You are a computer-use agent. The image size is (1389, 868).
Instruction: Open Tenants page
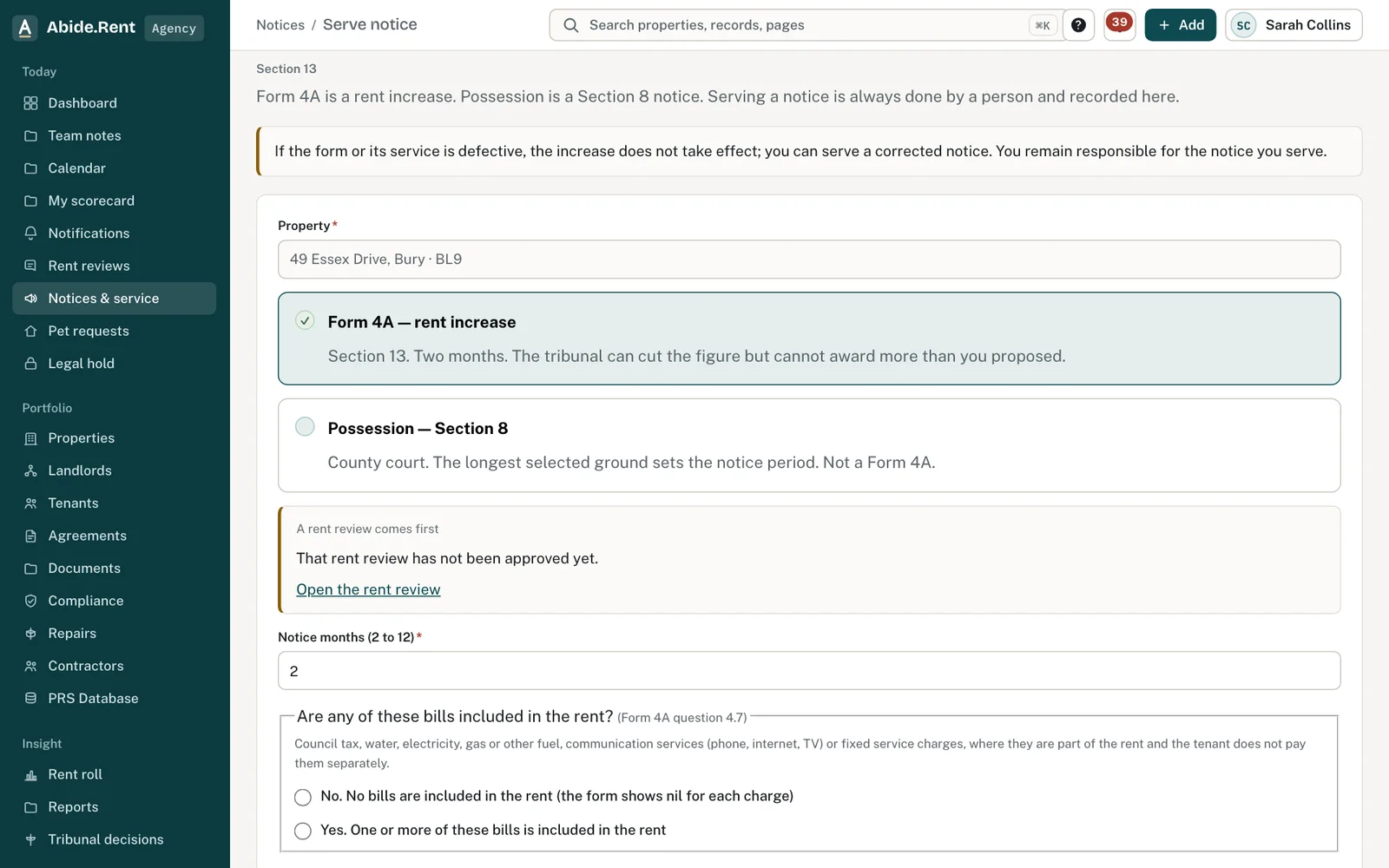pyautogui.click(x=114, y=503)
